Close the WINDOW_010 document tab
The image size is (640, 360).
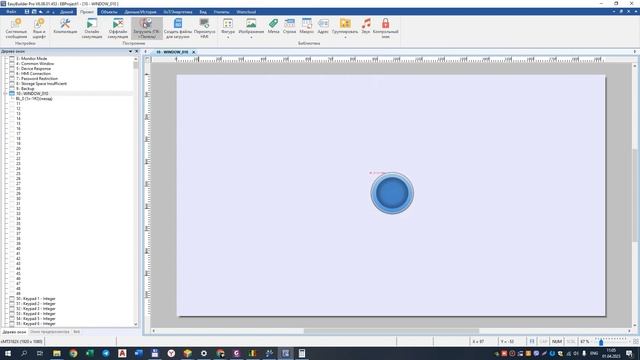194,52
